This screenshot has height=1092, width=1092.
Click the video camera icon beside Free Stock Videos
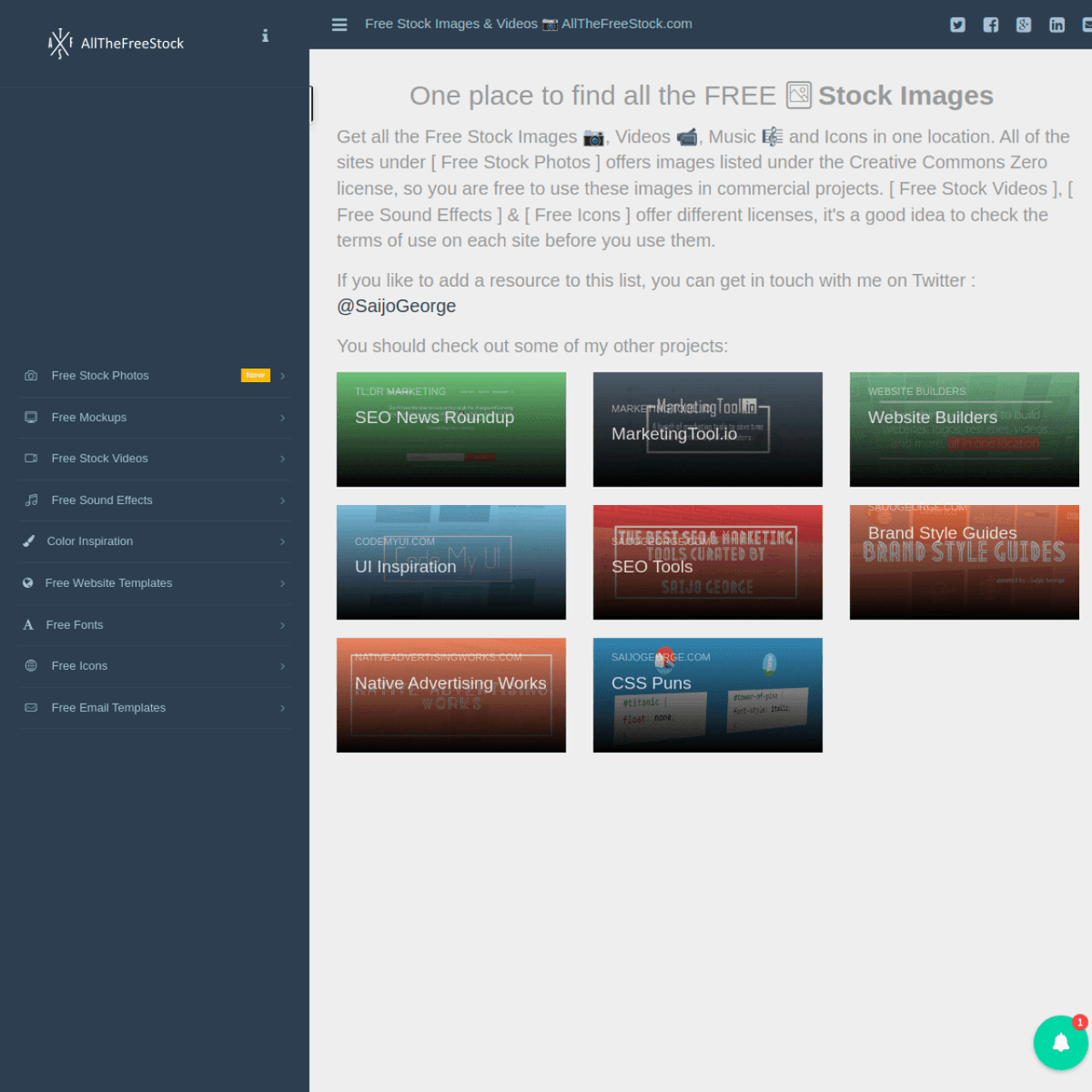(31, 459)
